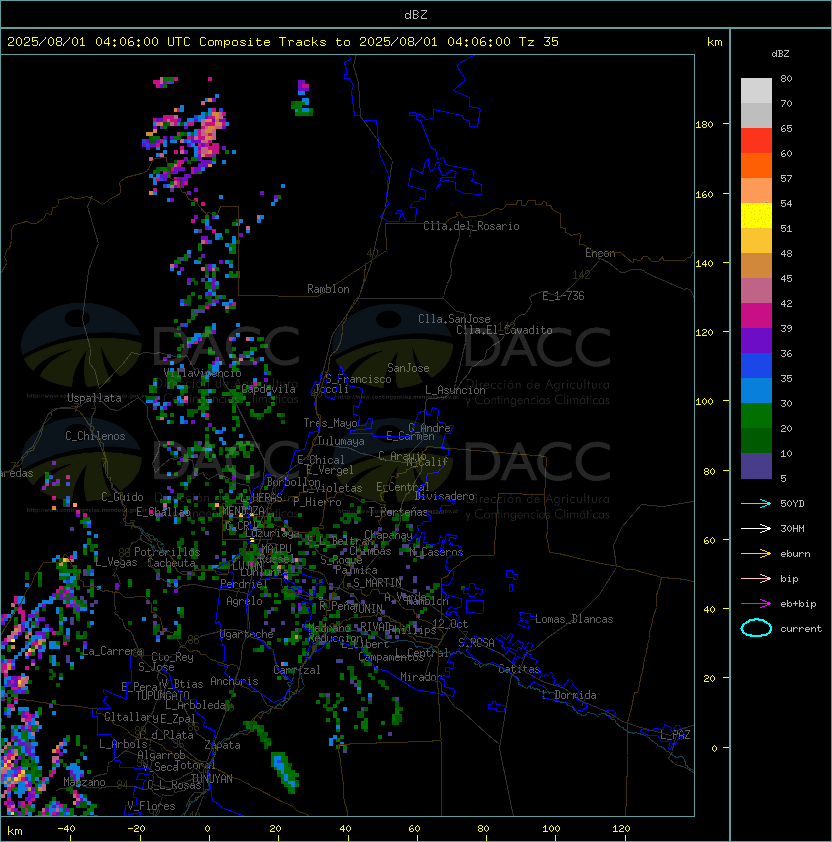Click the magenta eb+bip arrow legend icon

[756, 604]
